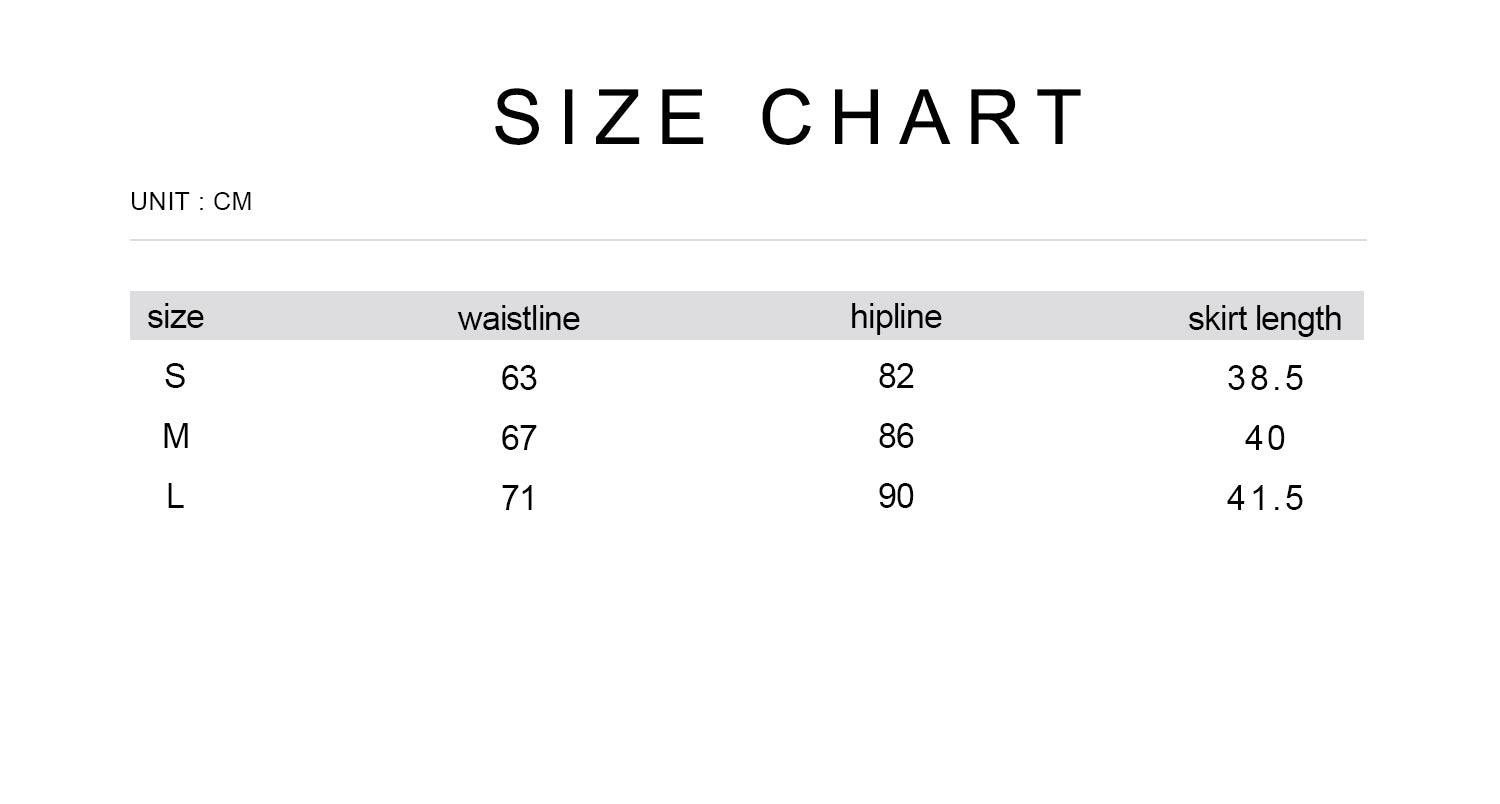Click hipline value 86

point(896,437)
